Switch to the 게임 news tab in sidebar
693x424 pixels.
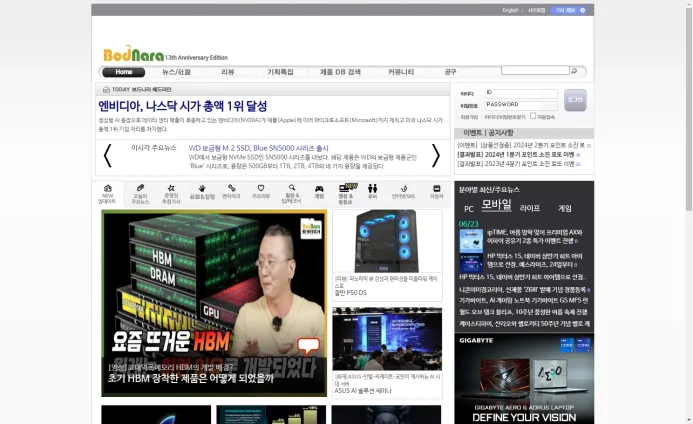[x=565, y=208]
